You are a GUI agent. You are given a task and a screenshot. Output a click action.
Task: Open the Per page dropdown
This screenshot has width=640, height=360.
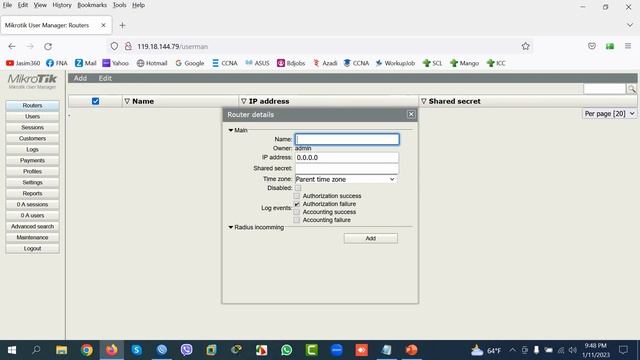point(609,114)
